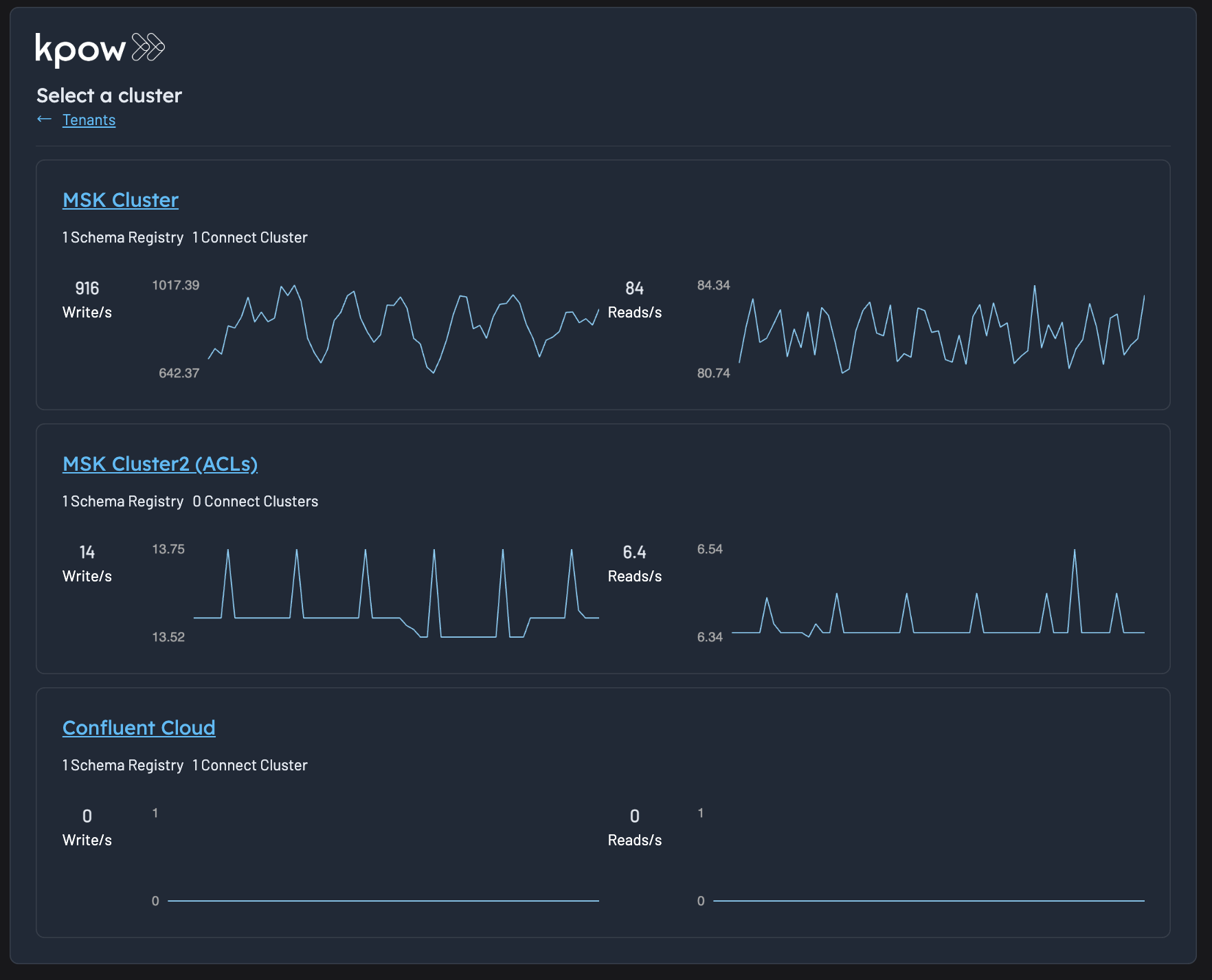Click the 6.4 Reads/s metric
This screenshot has height=980, width=1212.
(634, 564)
